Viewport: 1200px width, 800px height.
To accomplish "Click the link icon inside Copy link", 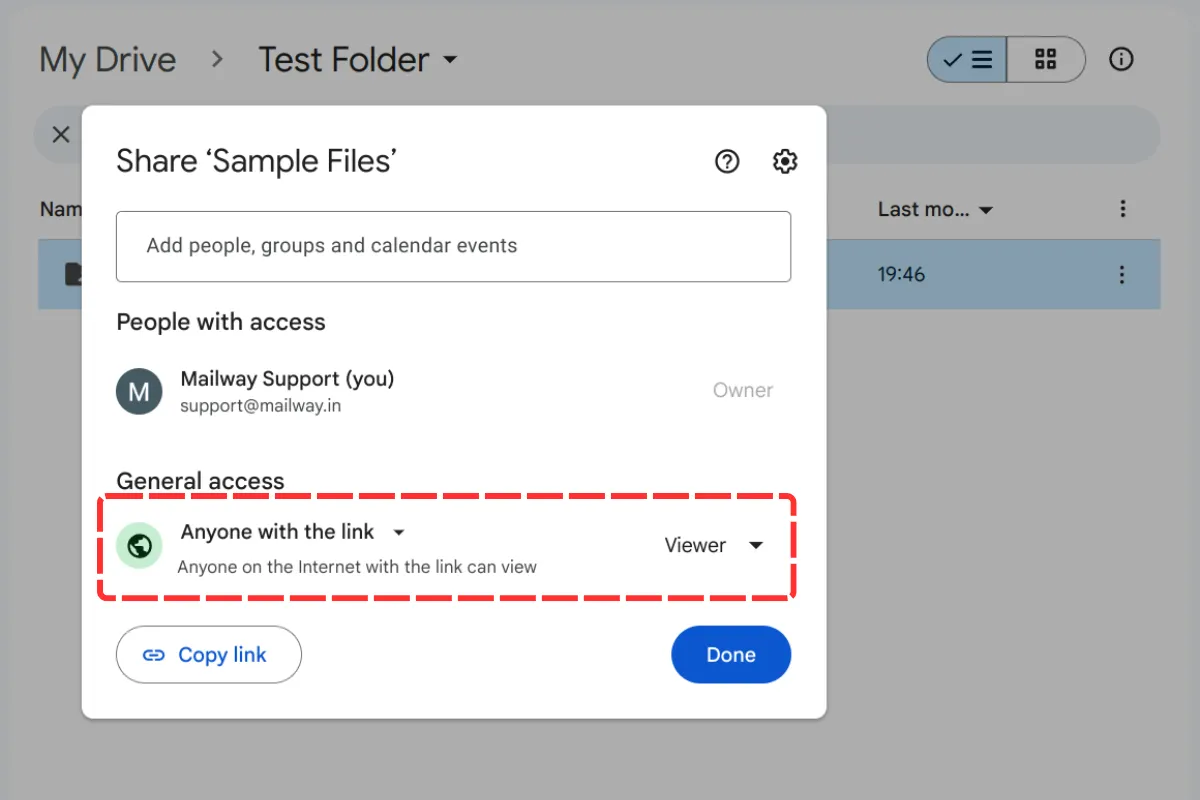I will point(156,654).
